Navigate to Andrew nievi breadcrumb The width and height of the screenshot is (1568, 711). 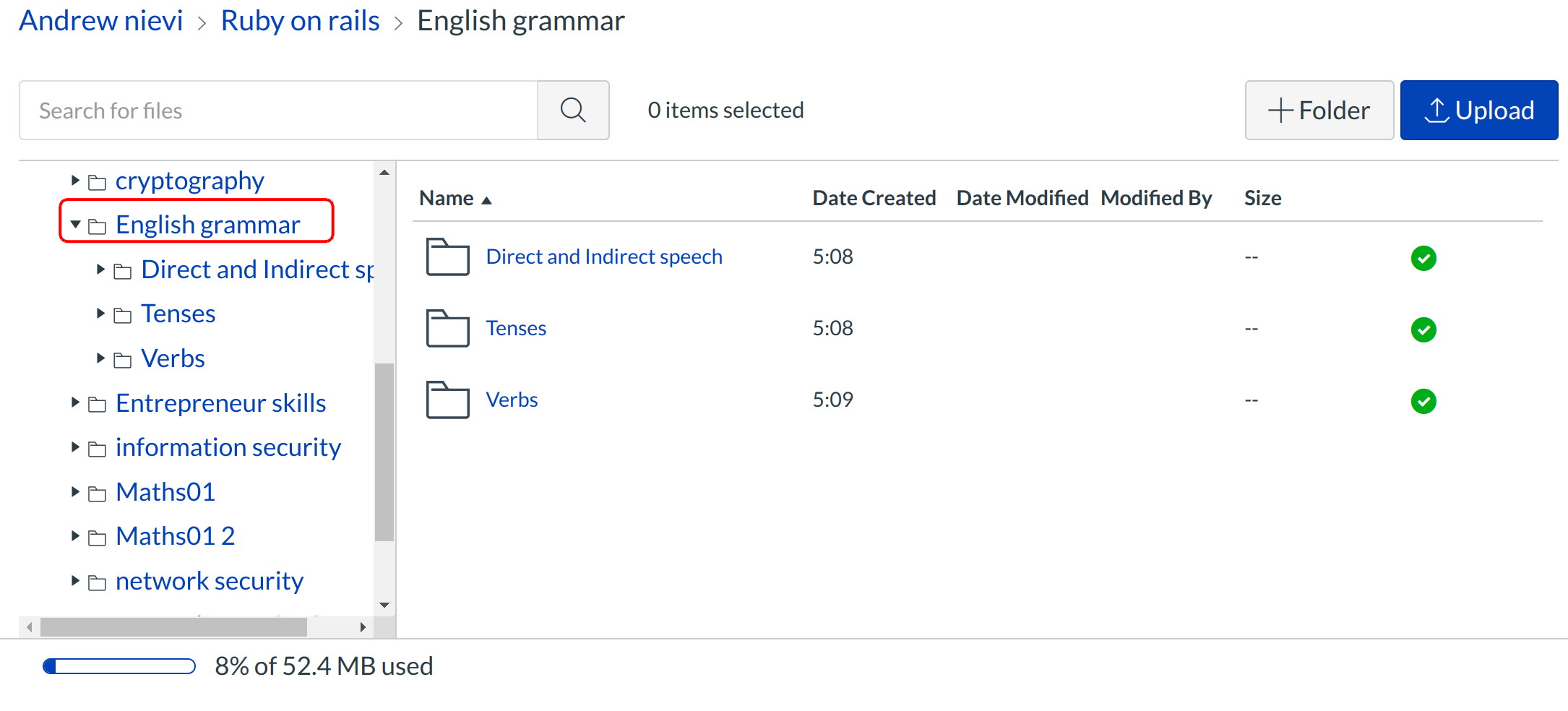101,21
